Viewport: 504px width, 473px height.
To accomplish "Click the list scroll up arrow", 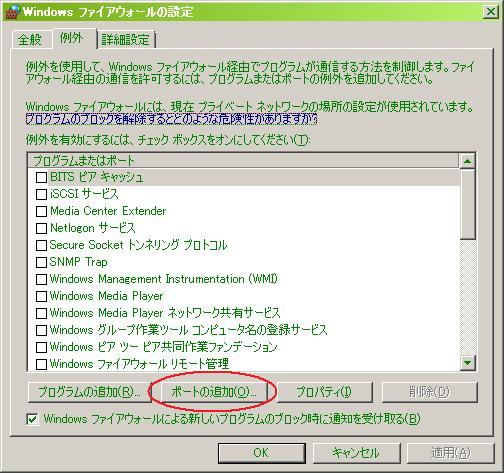I will pos(467,161).
